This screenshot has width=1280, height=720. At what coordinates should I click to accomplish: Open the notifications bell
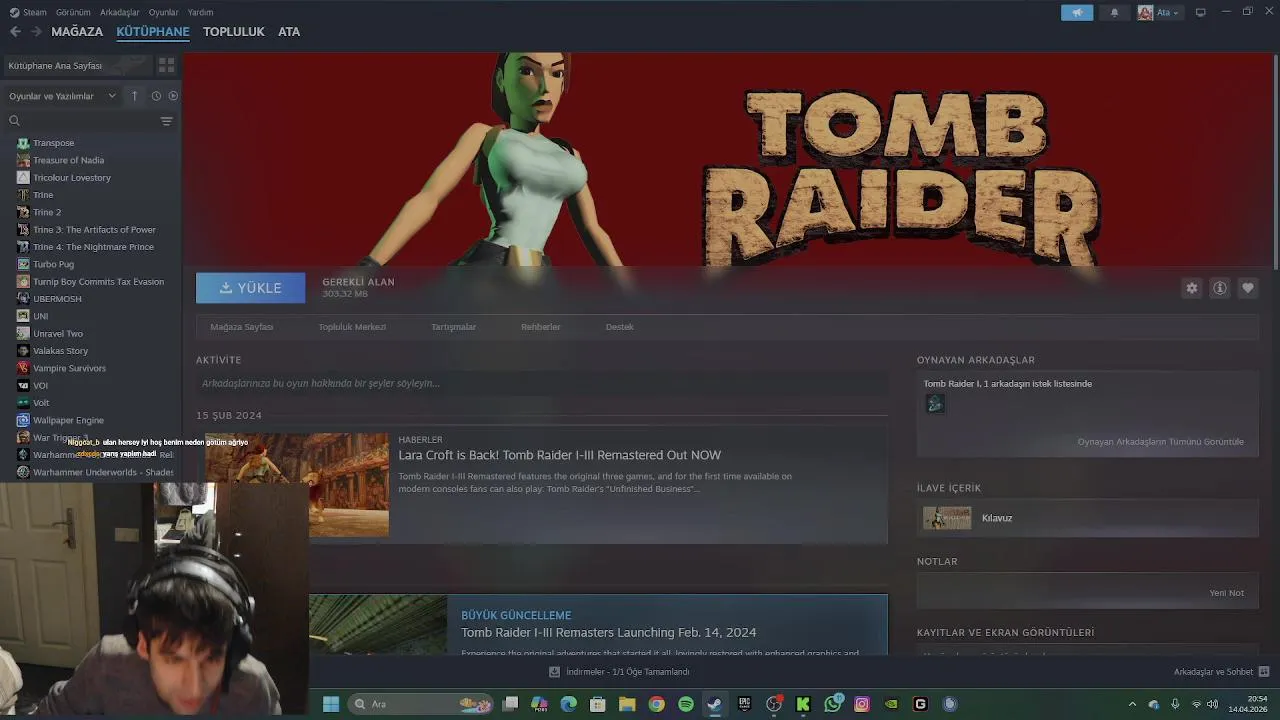[x=1114, y=13]
